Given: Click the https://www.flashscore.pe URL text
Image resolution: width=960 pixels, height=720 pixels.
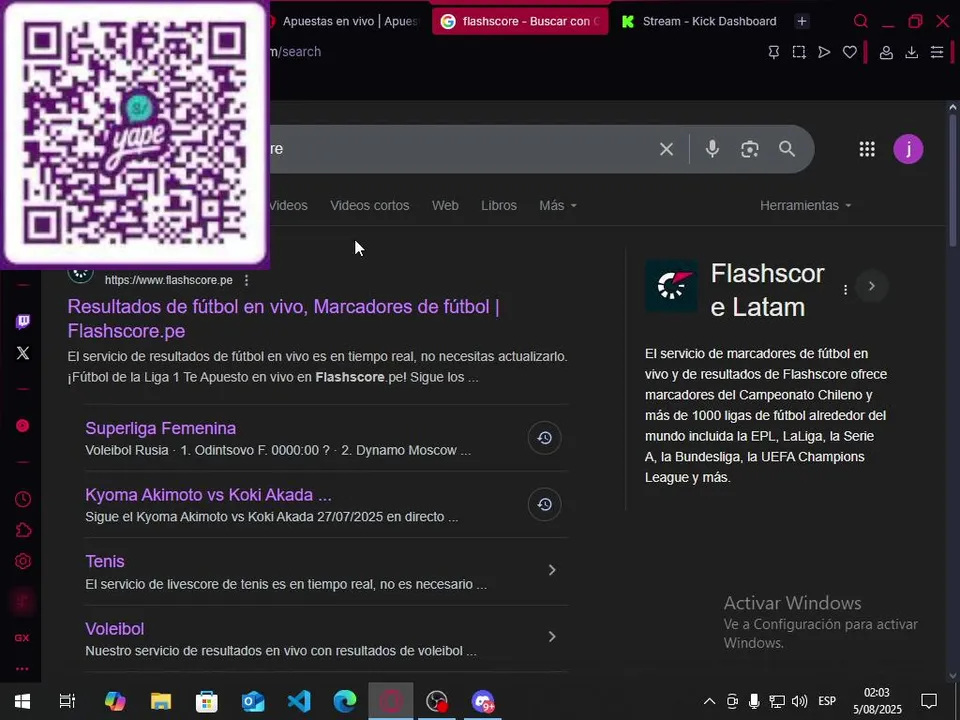Looking at the screenshot, I should click(x=168, y=280).
